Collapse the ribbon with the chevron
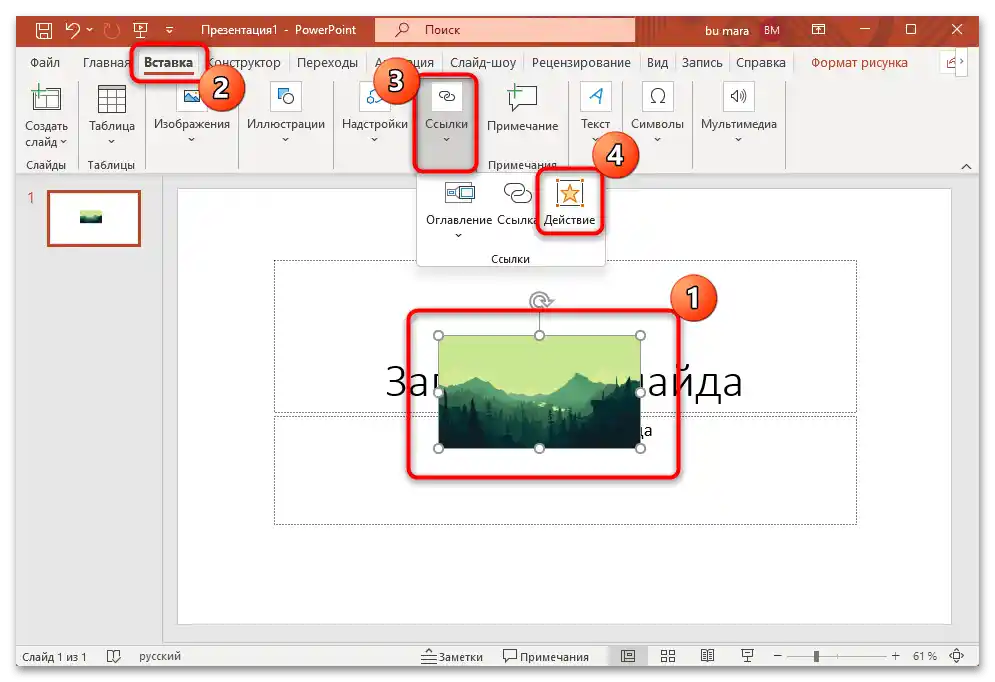This screenshot has height=682, width=995. (x=966, y=167)
